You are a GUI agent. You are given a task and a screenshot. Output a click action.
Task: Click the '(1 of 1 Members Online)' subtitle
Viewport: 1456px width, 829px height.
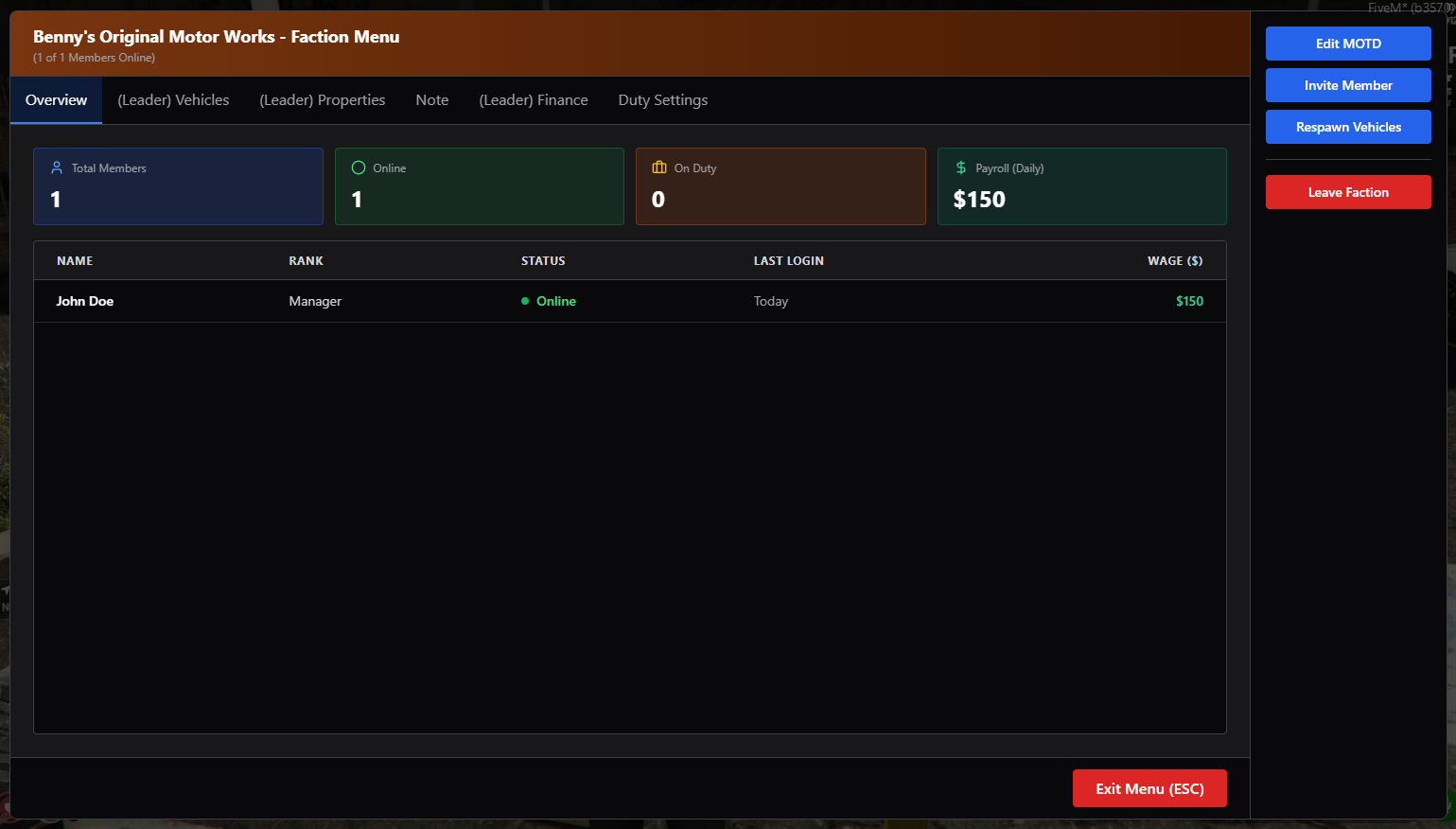click(95, 58)
